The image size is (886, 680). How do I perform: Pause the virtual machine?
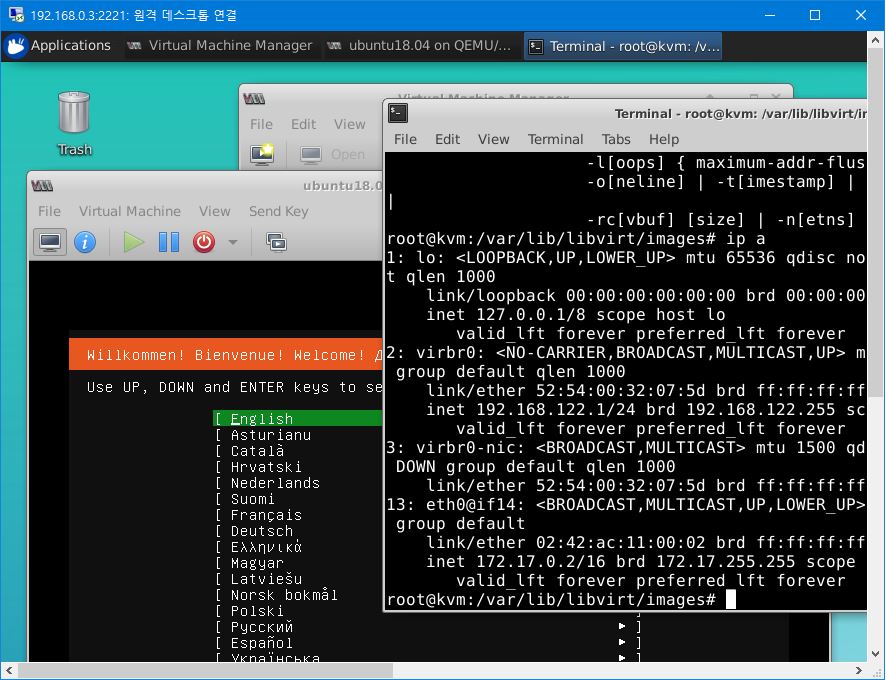click(x=169, y=242)
